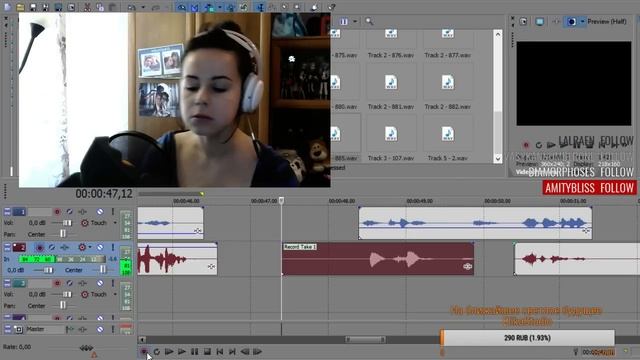The image size is (640, 360).
Task: Open Track FX on track 1
Action: [82, 211]
